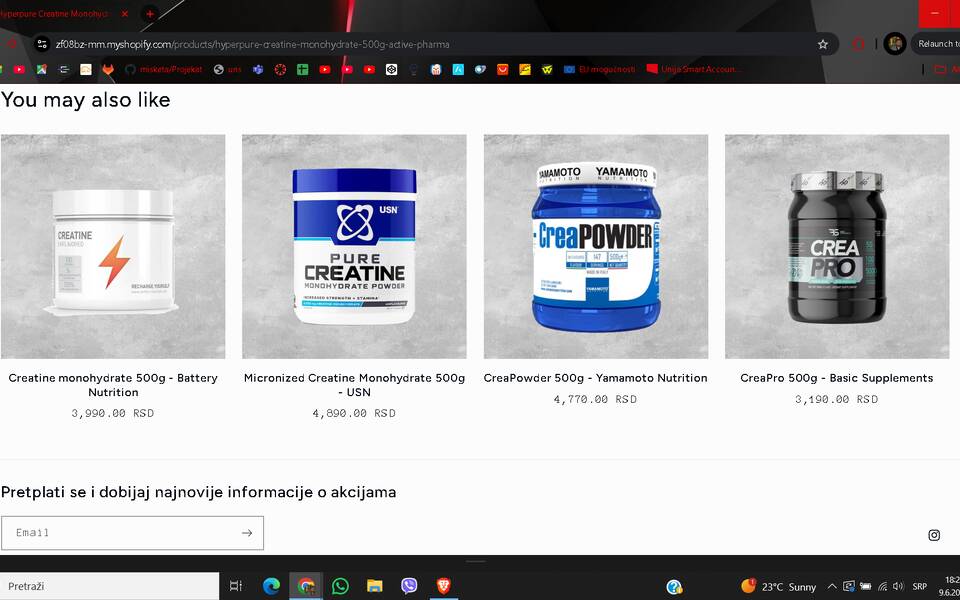The width and height of the screenshot is (960, 600).
Task: Open the green cross bookmark icon
Action: click(x=302, y=69)
